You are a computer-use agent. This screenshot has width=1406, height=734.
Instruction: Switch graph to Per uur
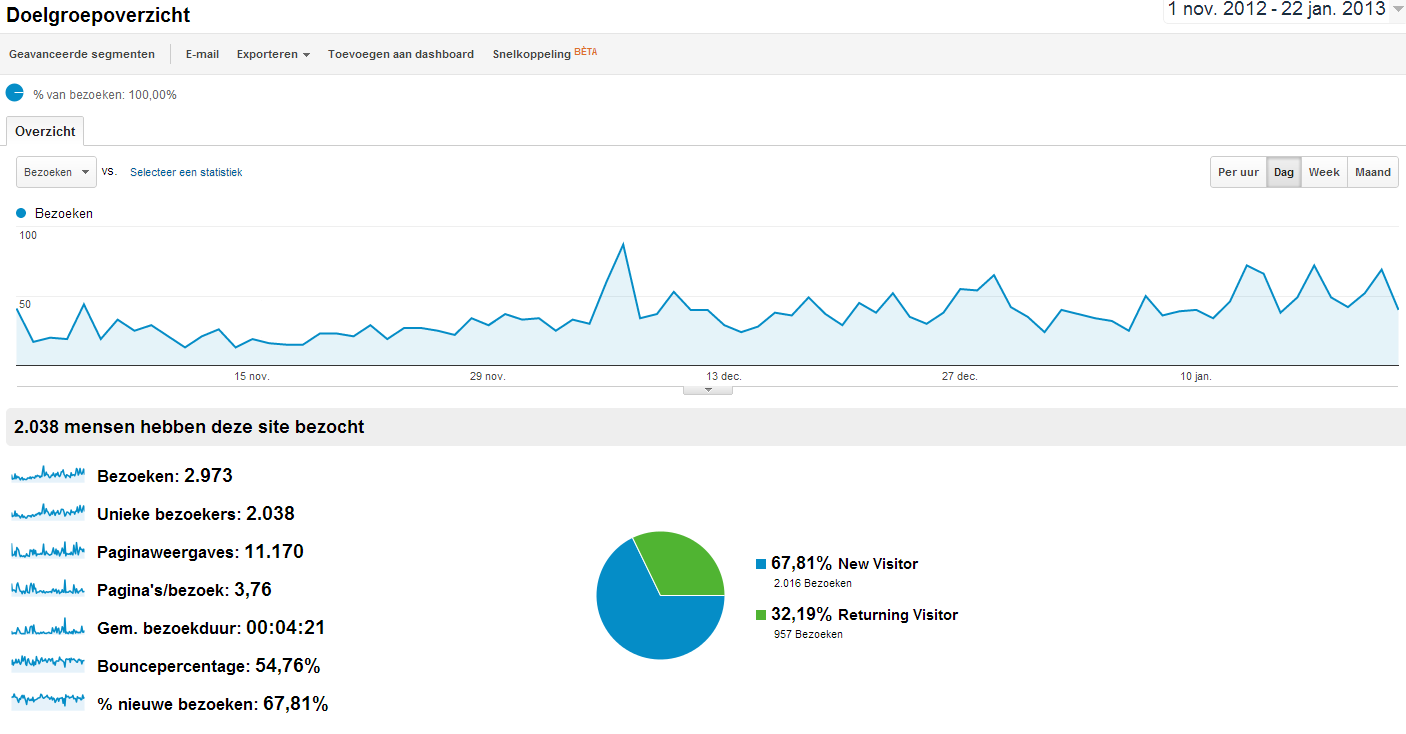coord(1238,172)
